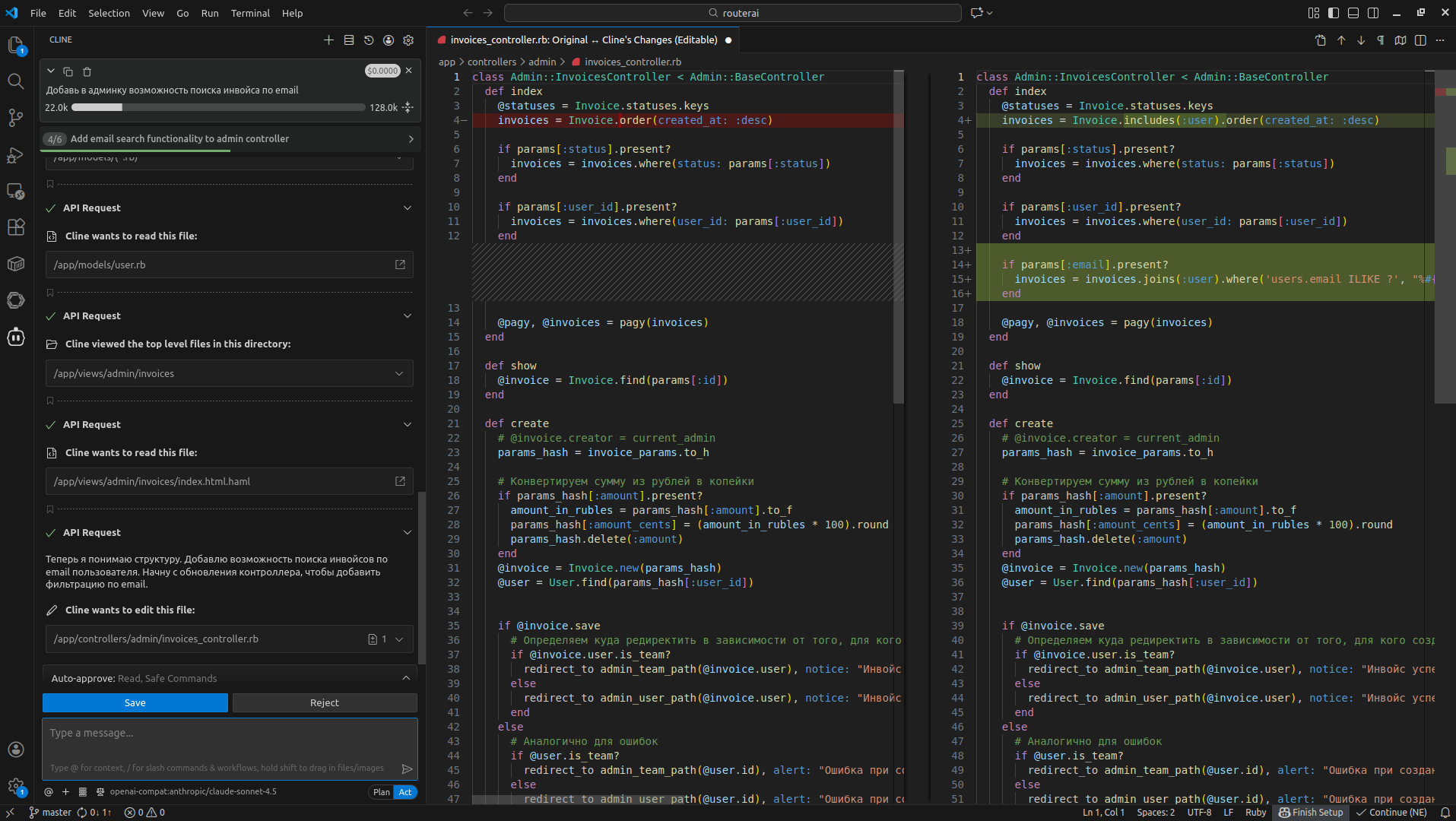Open the MCP servers panel icon

coord(349,40)
